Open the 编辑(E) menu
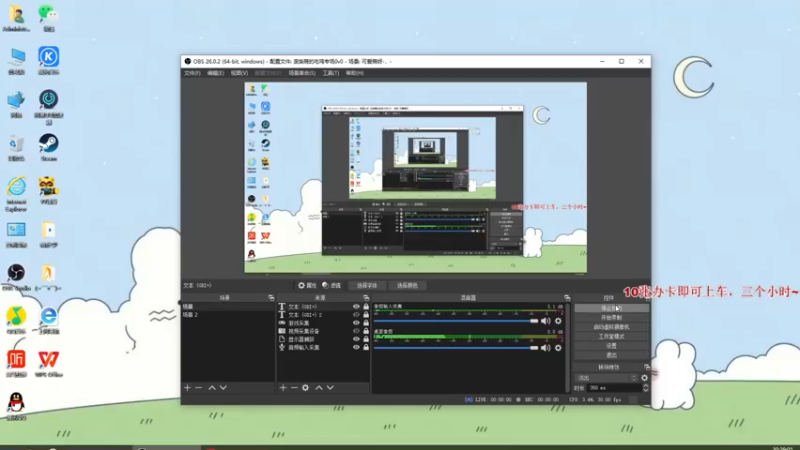This screenshot has height=450, width=800. point(215,73)
